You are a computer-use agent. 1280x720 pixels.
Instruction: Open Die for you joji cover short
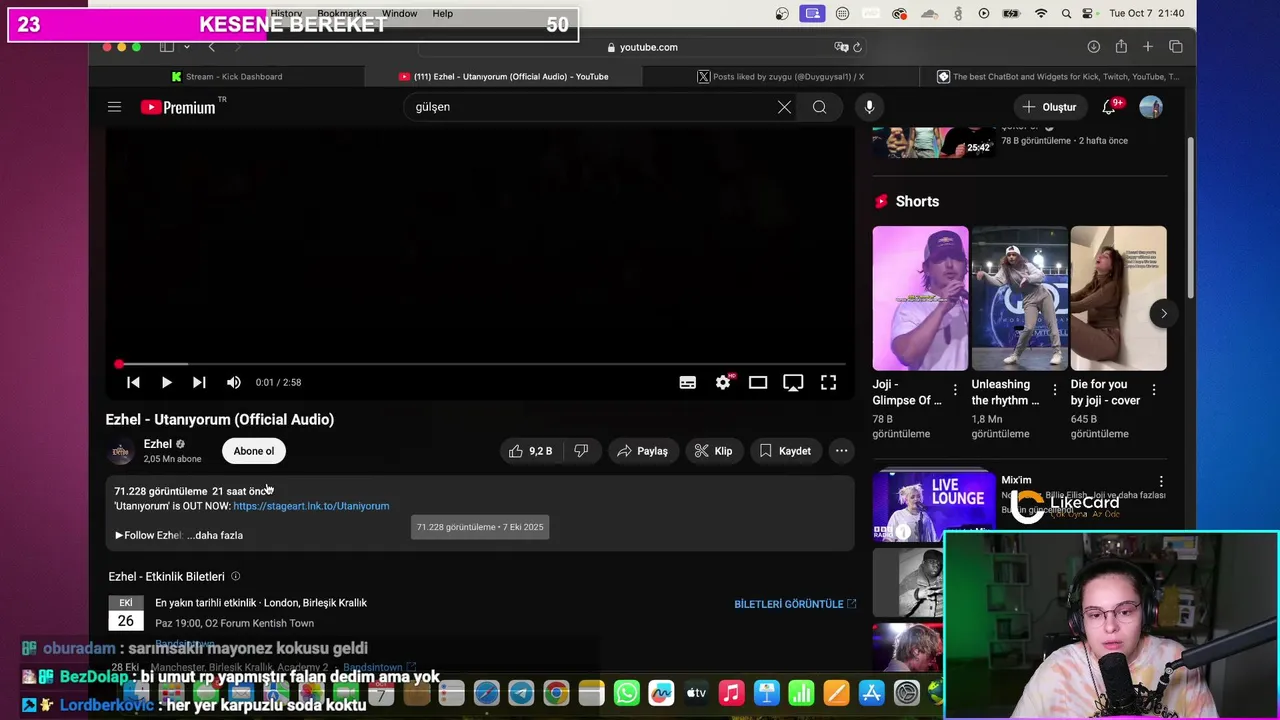click(x=1118, y=298)
